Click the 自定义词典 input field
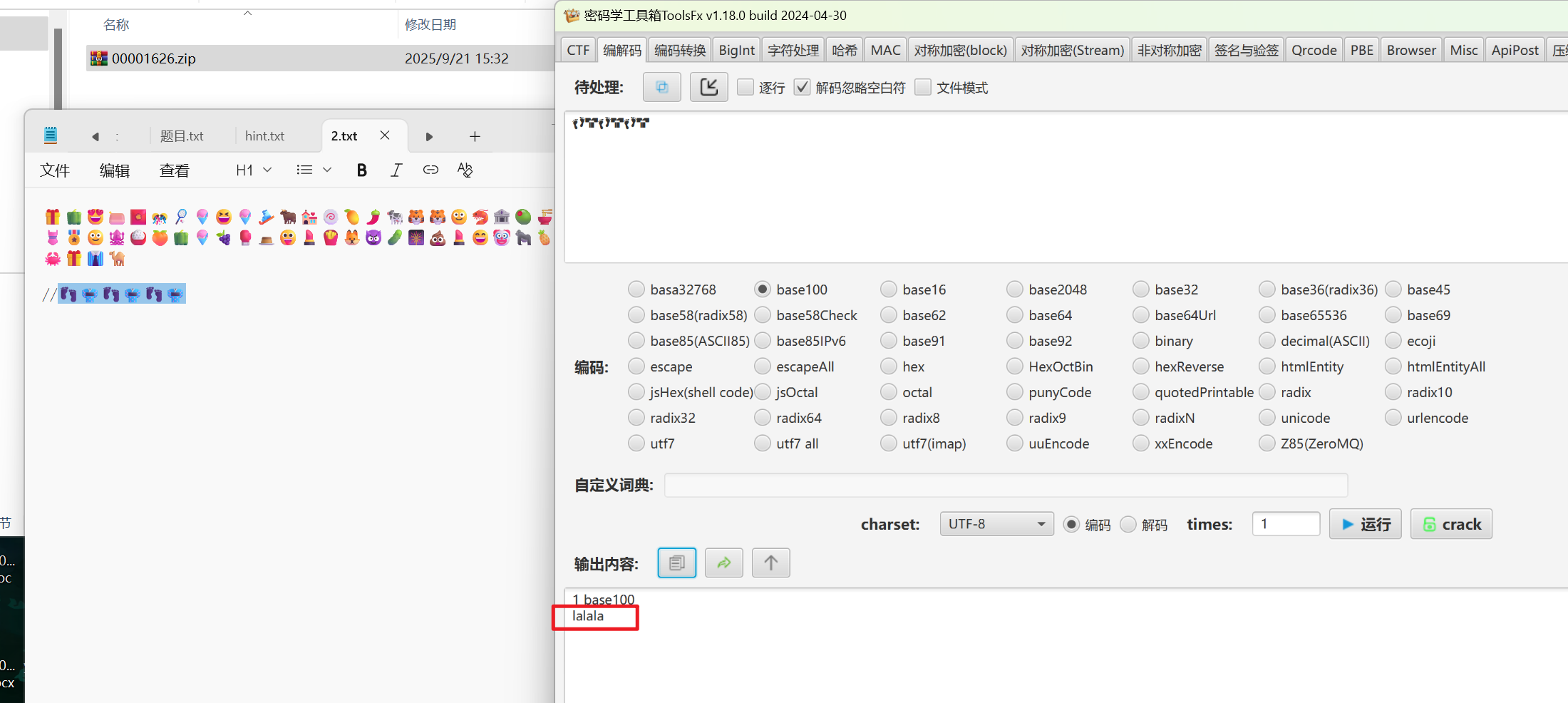 tap(1005, 485)
